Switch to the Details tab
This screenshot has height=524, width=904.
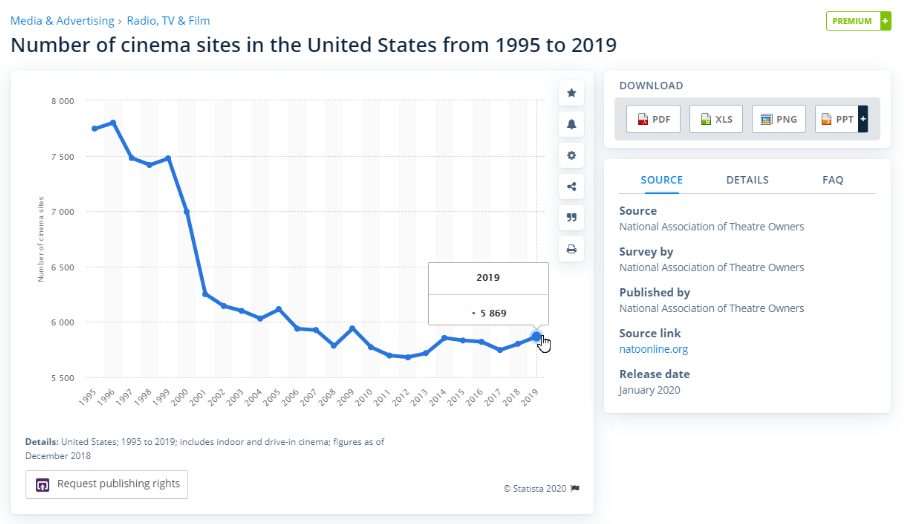747,180
